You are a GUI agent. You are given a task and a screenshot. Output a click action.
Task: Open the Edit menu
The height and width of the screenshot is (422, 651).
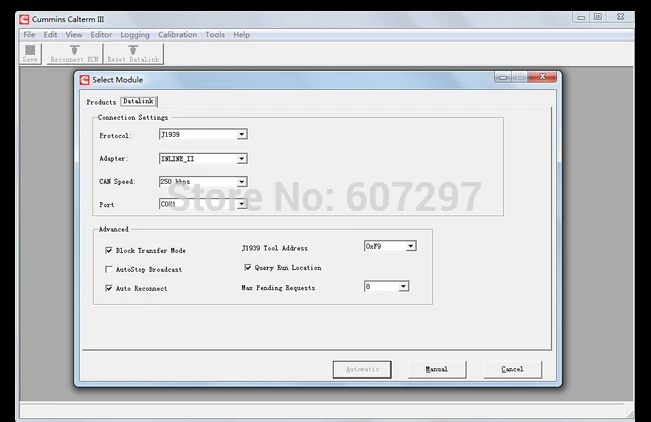tap(50, 35)
